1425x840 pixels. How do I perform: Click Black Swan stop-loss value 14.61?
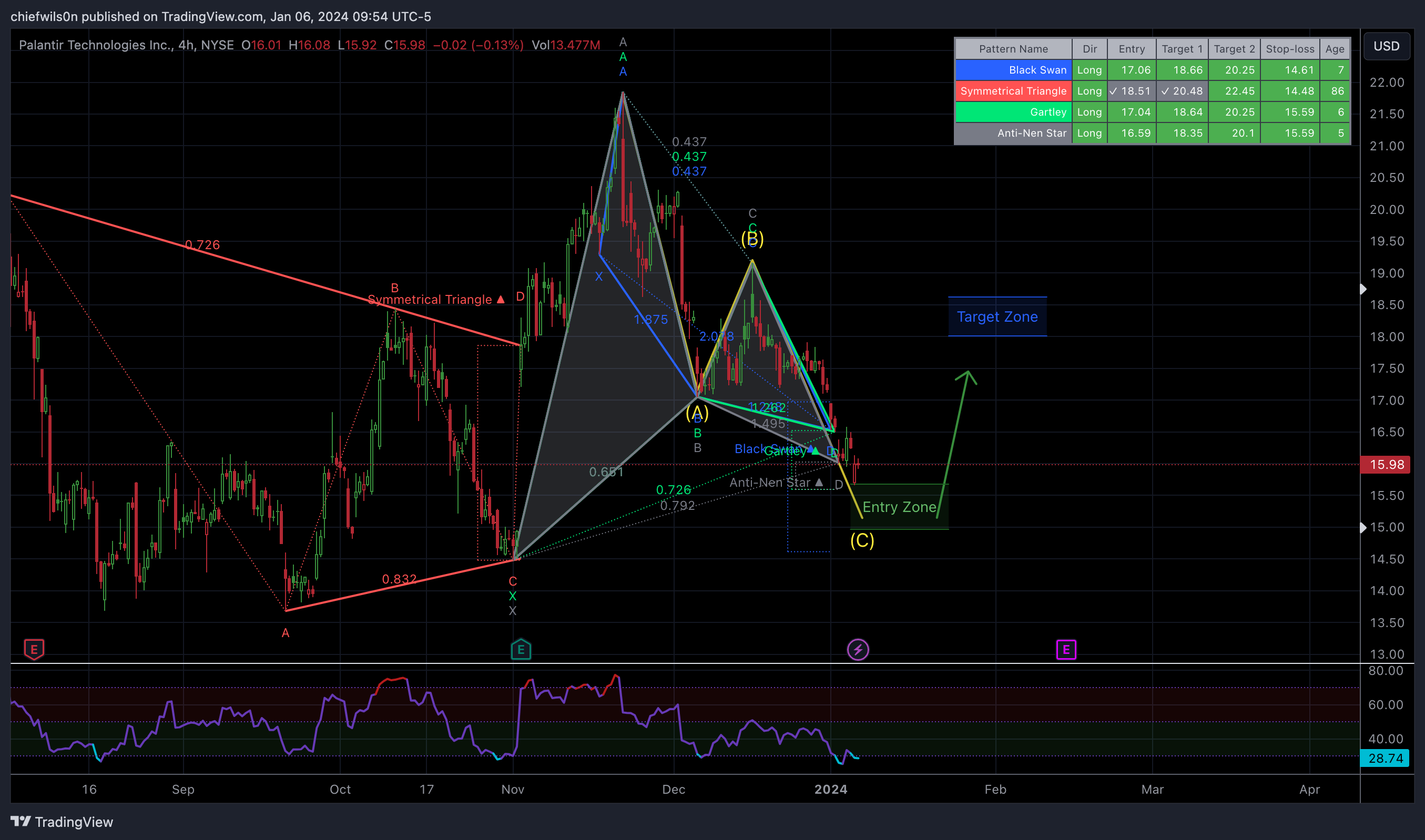pyautogui.click(x=1290, y=70)
